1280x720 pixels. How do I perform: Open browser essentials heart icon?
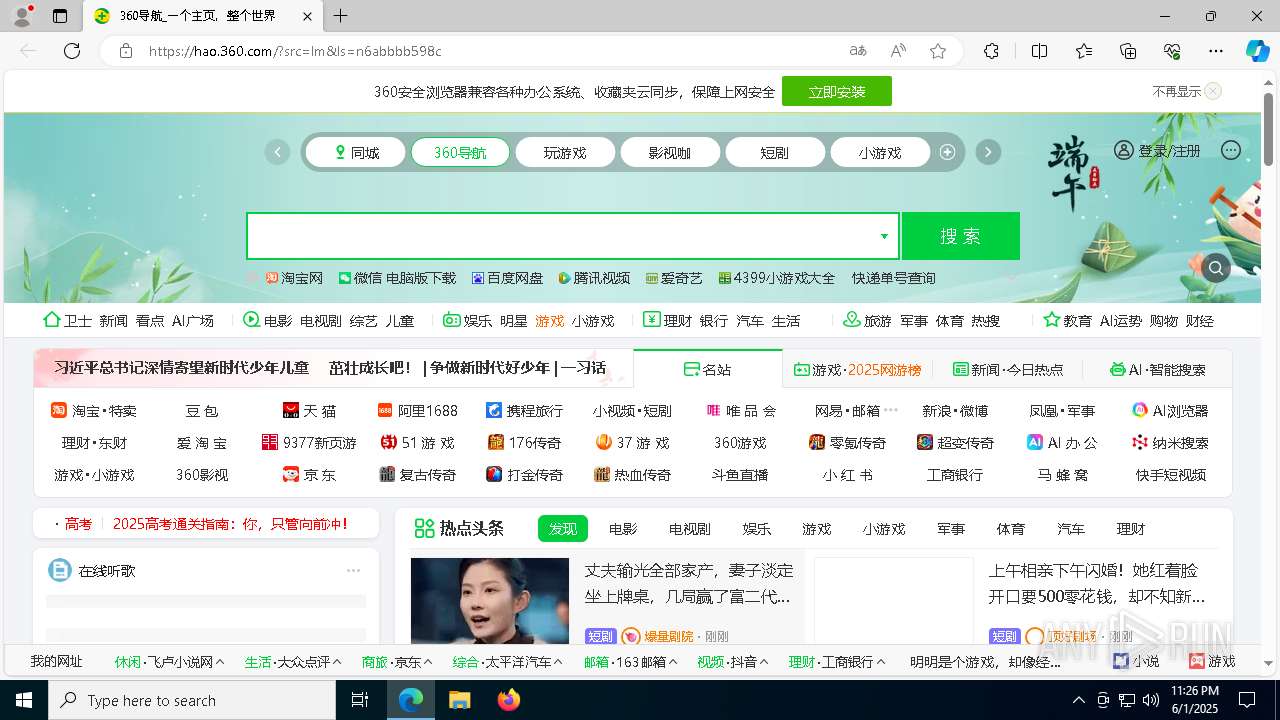click(x=1172, y=51)
